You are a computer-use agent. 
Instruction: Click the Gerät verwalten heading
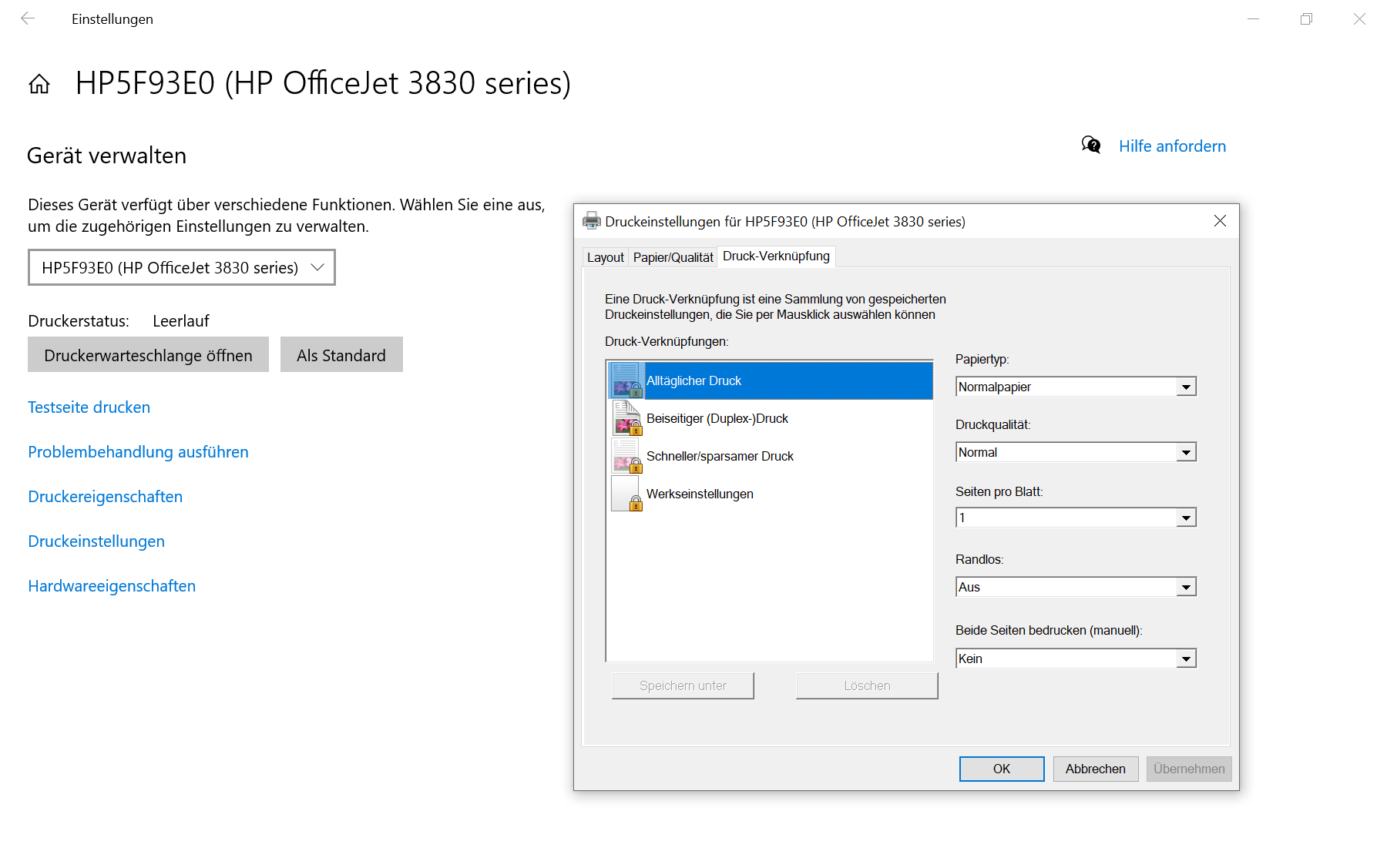(106, 156)
